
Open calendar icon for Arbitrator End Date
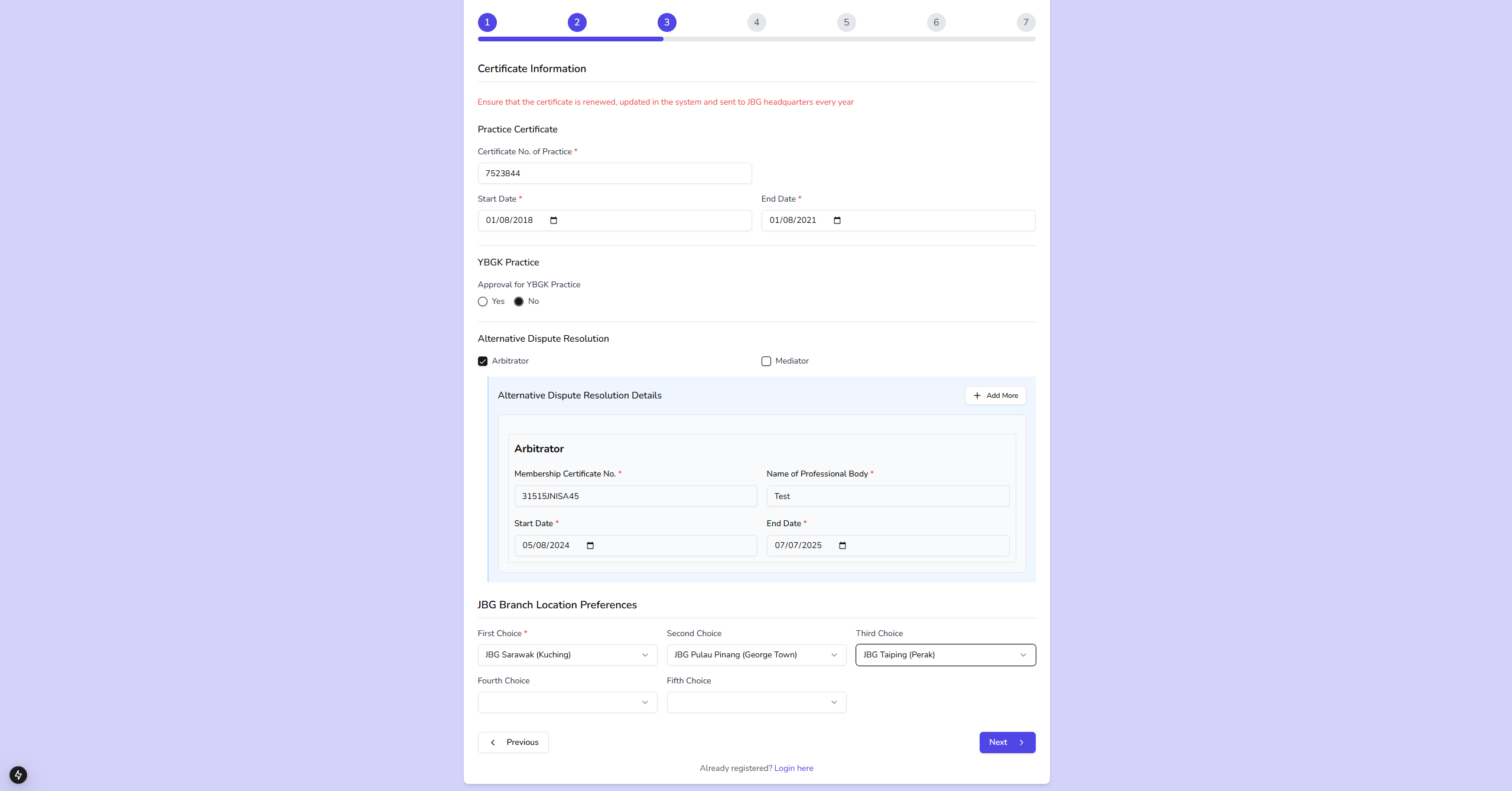point(843,546)
